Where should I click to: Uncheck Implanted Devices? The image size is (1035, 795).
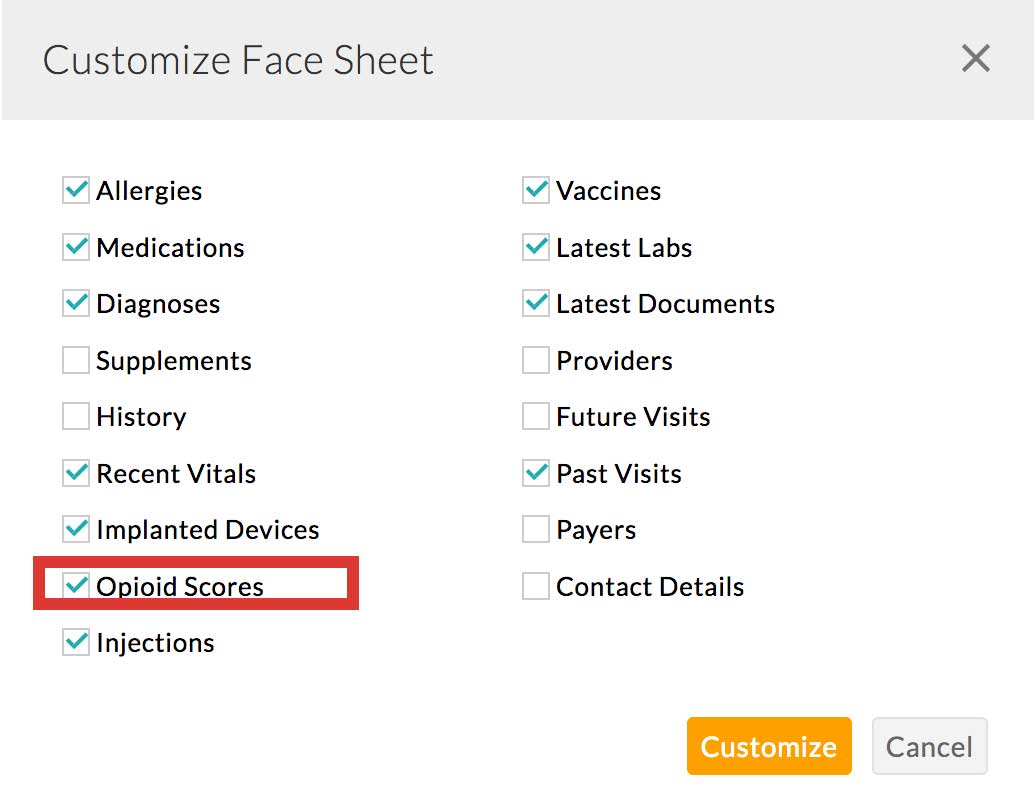[76, 529]
